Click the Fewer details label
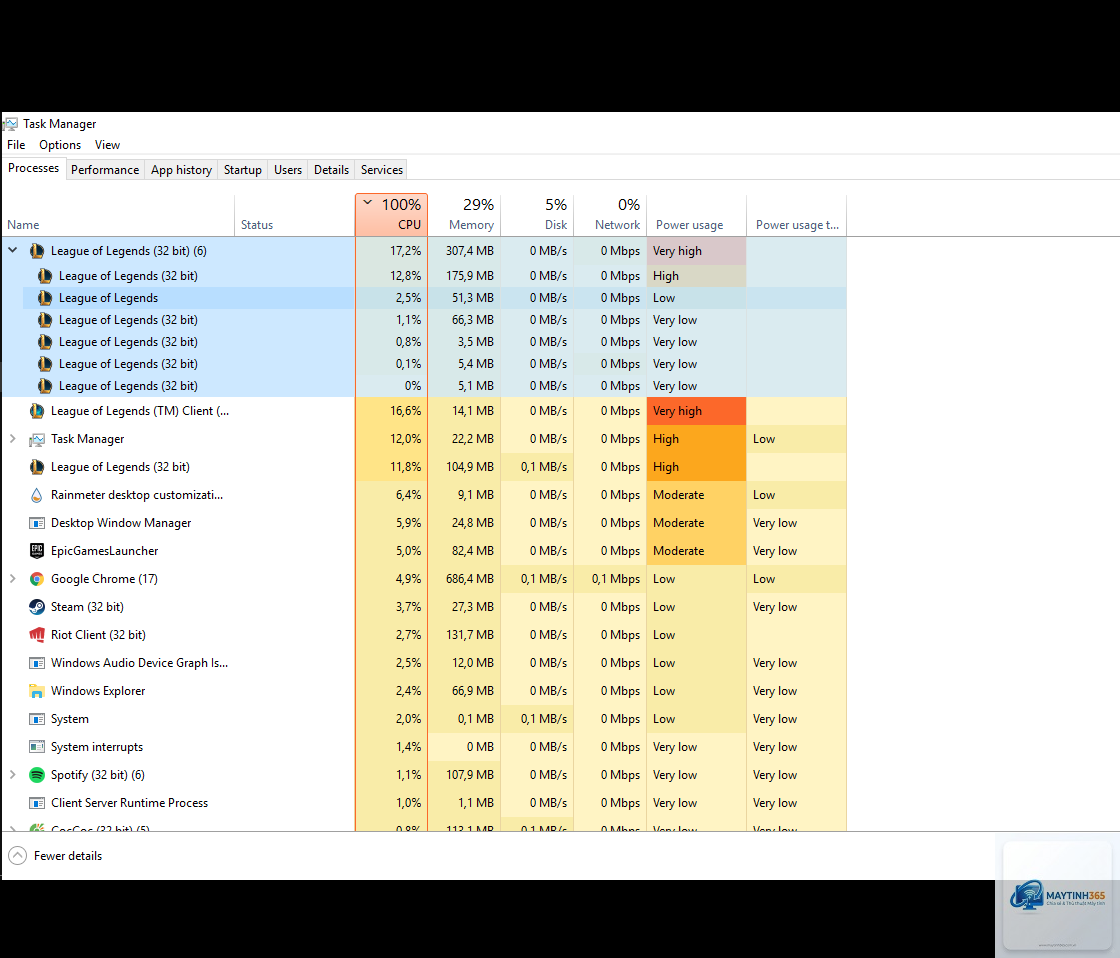This screenshot has height=958, width=1120. click(68, 856)
